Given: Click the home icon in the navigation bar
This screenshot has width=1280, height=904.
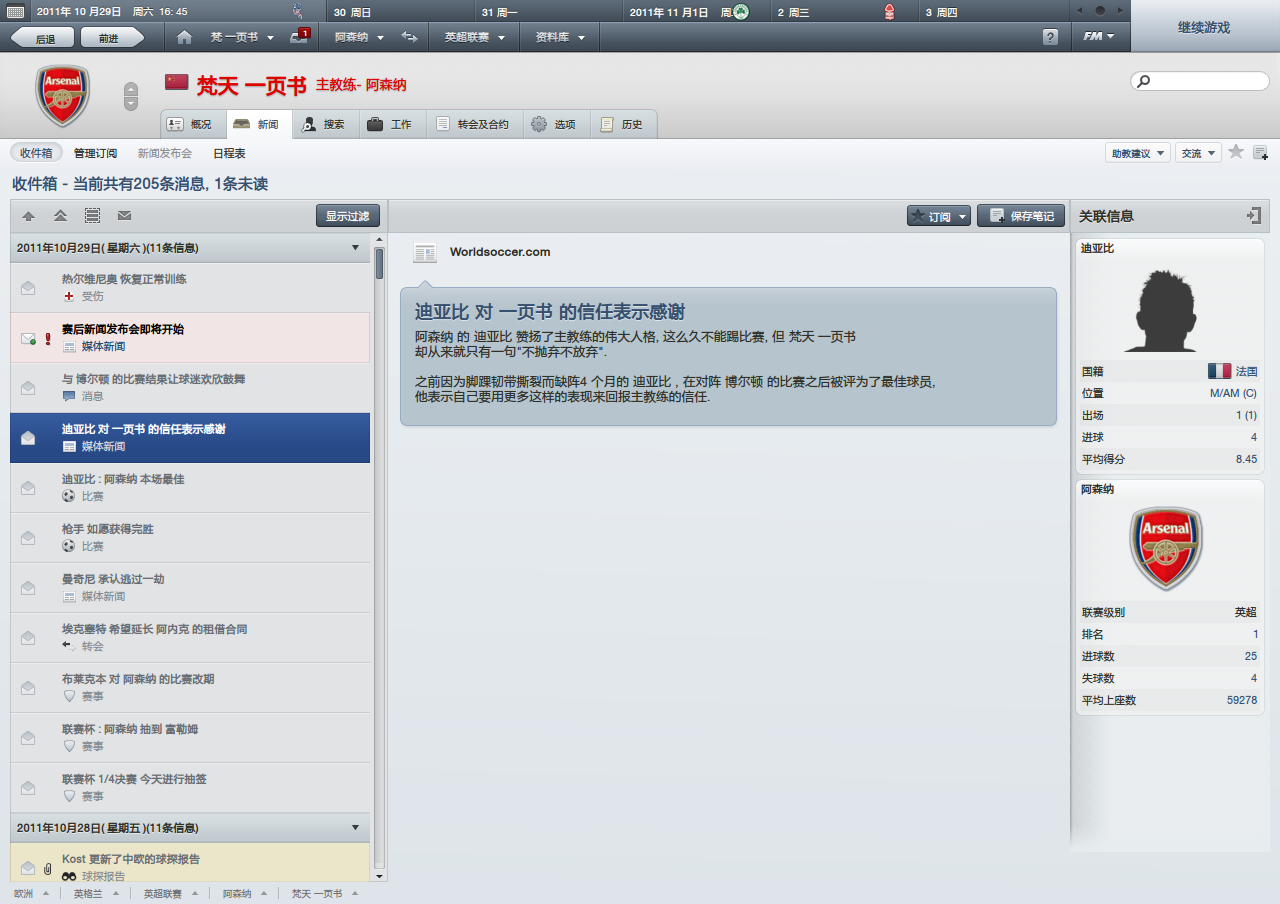Looking at the screenshot, I should [x=184, y=37].
